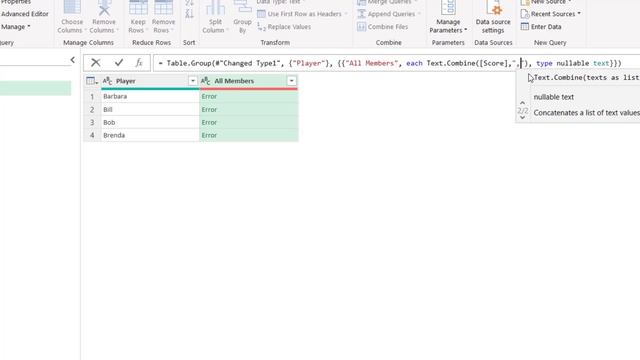Image resolution: width=640 pixels, height=360 pixels.
Task: Confirm the formula with the checkmark
Action: (119, 62)
